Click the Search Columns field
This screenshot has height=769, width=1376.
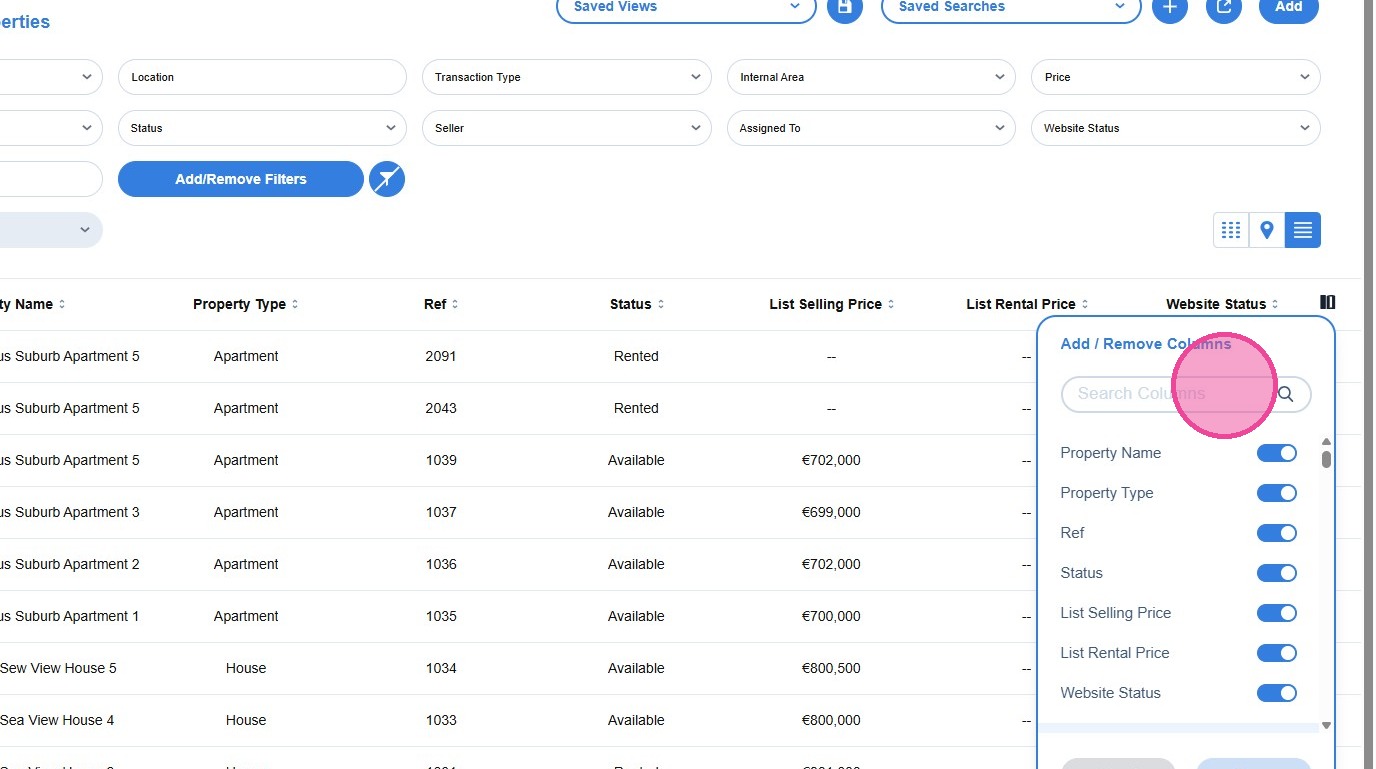tap(1186, 394)
